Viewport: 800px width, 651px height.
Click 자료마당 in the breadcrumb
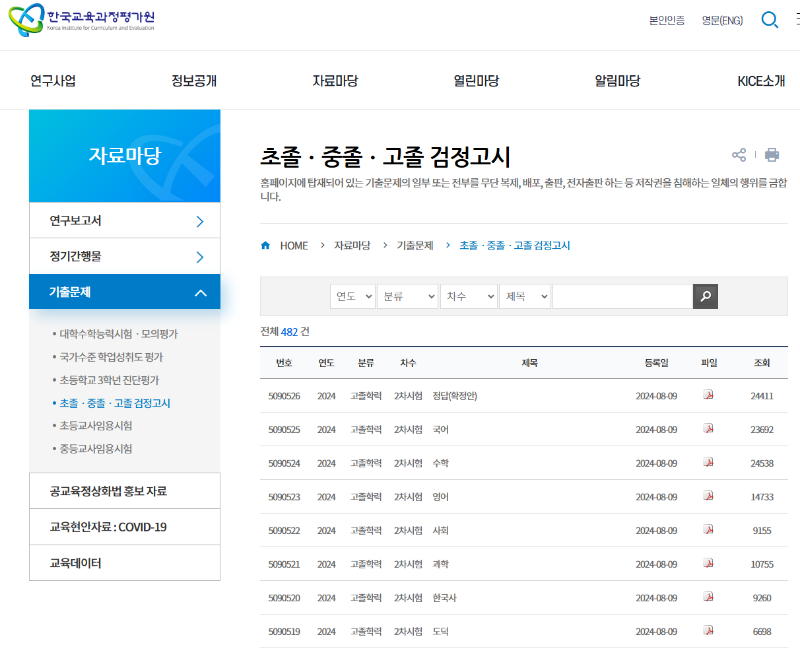point(352,246)
